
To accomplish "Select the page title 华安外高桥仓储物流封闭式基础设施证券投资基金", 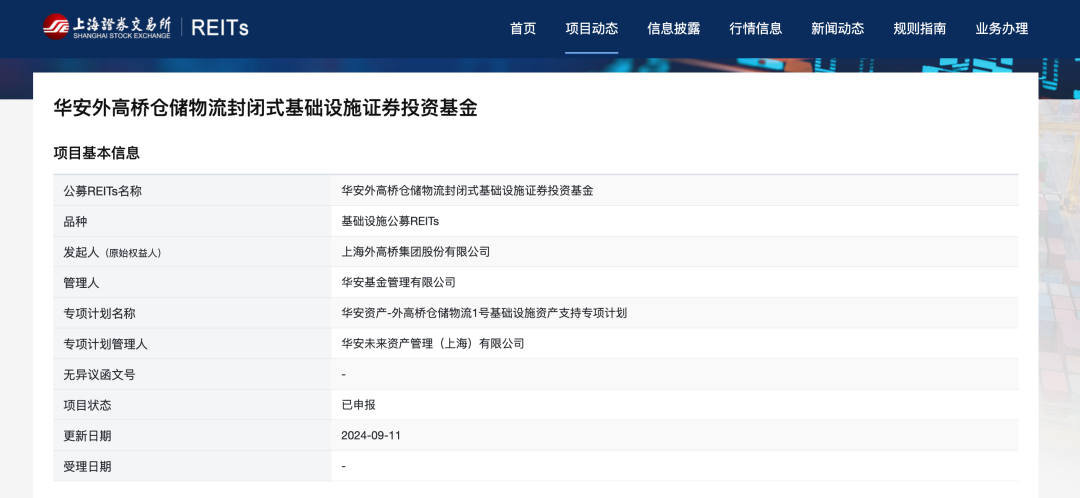I will click(x=265, y=108).
